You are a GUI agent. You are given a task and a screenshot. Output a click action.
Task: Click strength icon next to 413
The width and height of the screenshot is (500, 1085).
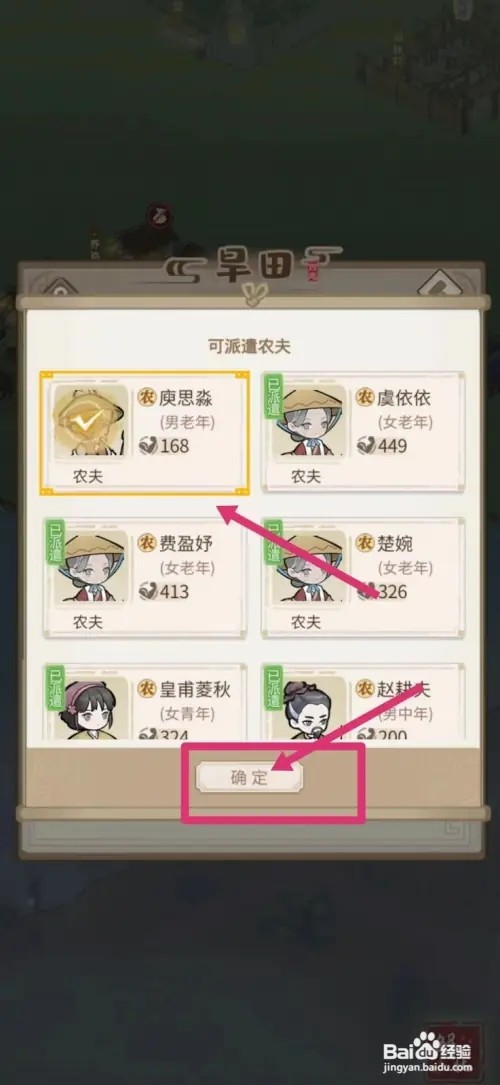148,591
